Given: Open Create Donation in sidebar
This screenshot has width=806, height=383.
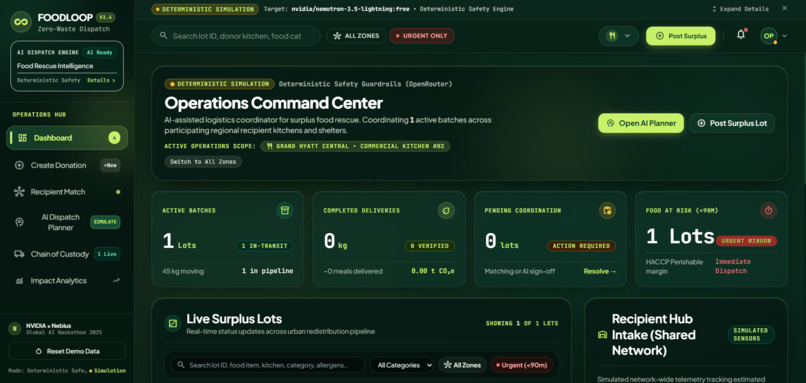Looking at the screenshot, I should (x=67, y=165).
